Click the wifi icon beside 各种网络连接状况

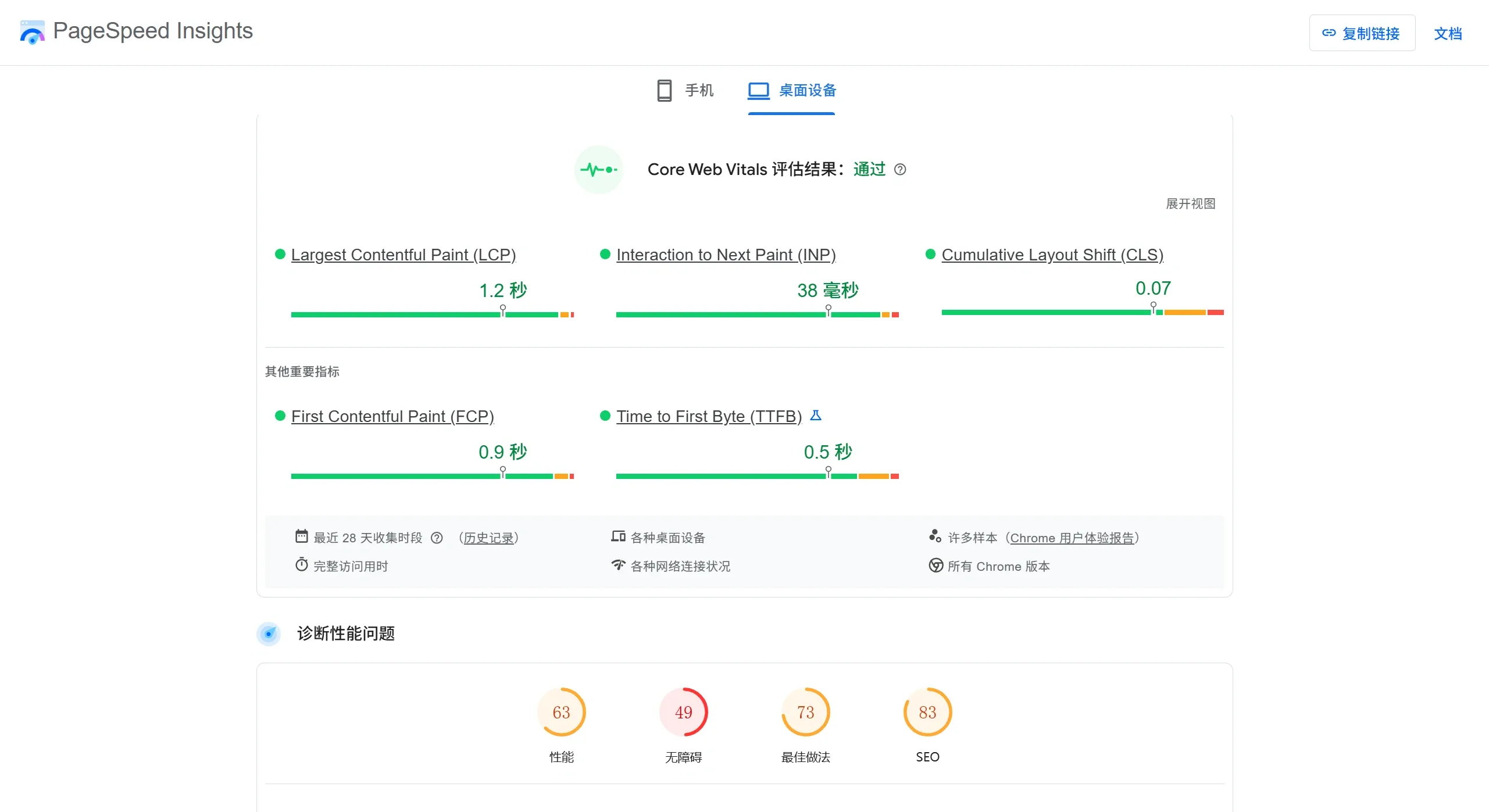[x=618, y=564]
